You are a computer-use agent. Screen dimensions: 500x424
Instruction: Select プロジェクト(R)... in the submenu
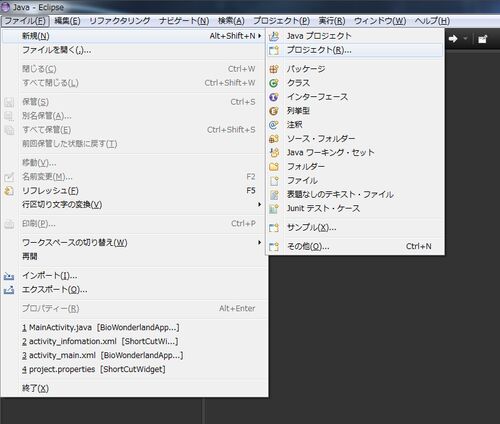pos(355,50)
